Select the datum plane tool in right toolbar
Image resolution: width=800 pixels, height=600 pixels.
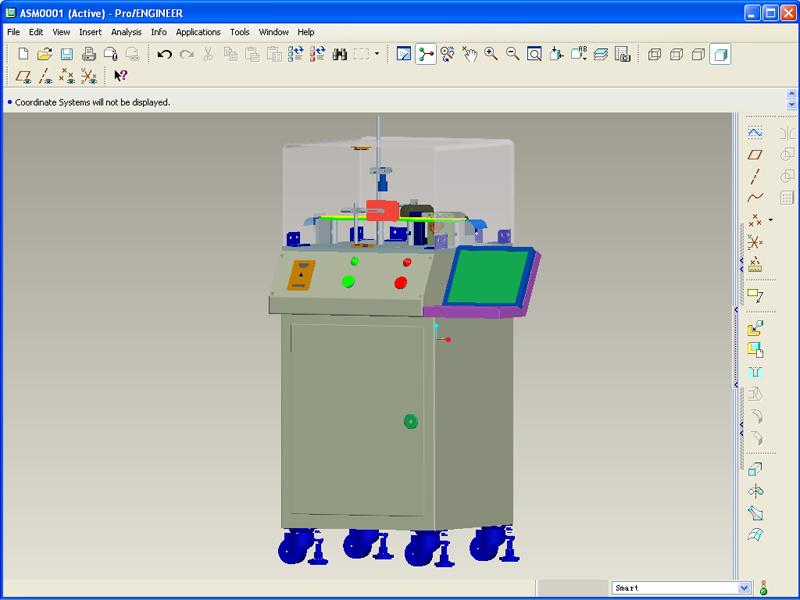click(755, 154)
